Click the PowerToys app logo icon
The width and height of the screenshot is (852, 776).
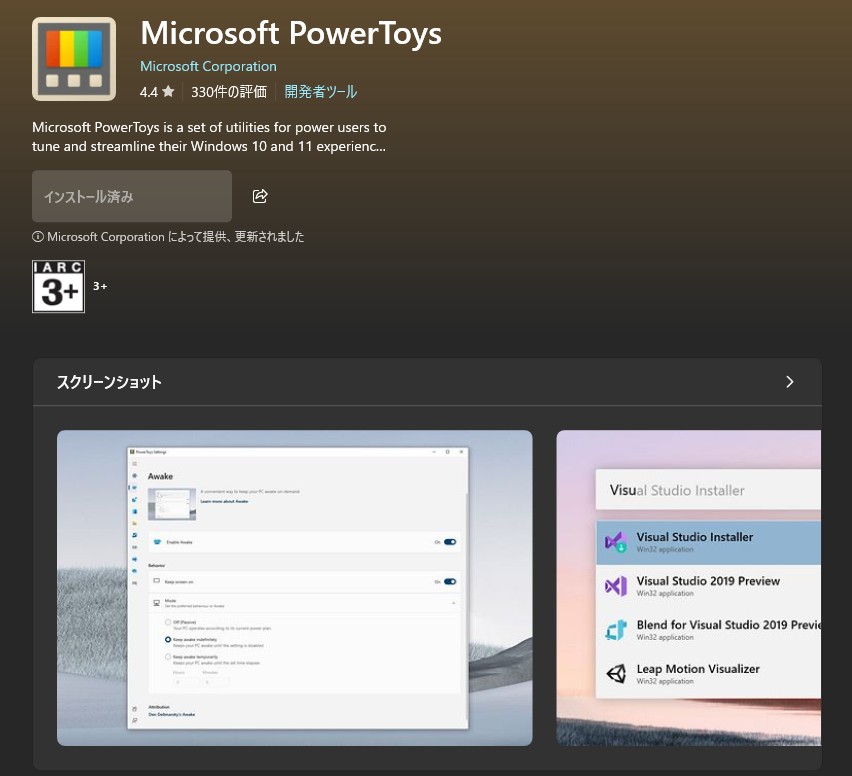pyautogui.click(x=74, y=59)
